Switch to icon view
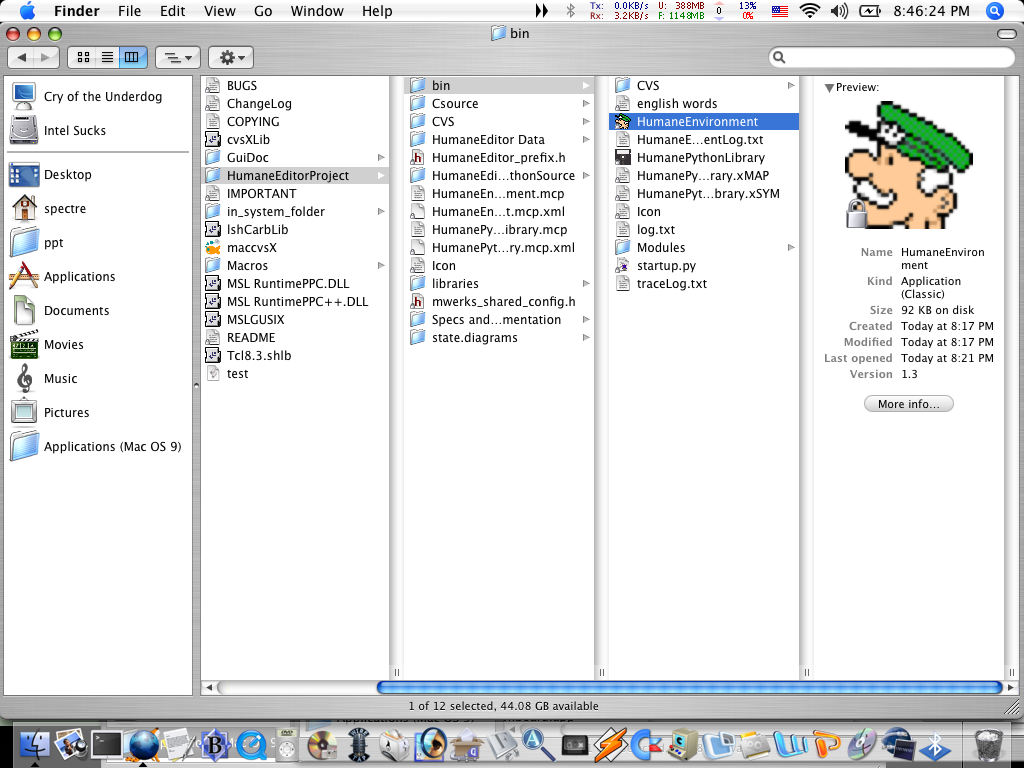The height and width of the screenshot is (768, 1024). [x=83, y=57]
